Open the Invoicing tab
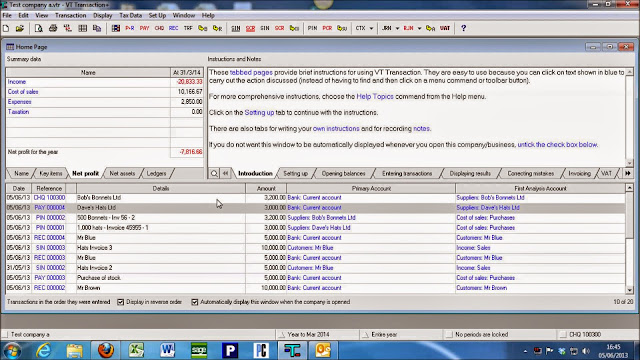Image resolution: width=640 pixels, height=360 pixels. pos(580,173)
